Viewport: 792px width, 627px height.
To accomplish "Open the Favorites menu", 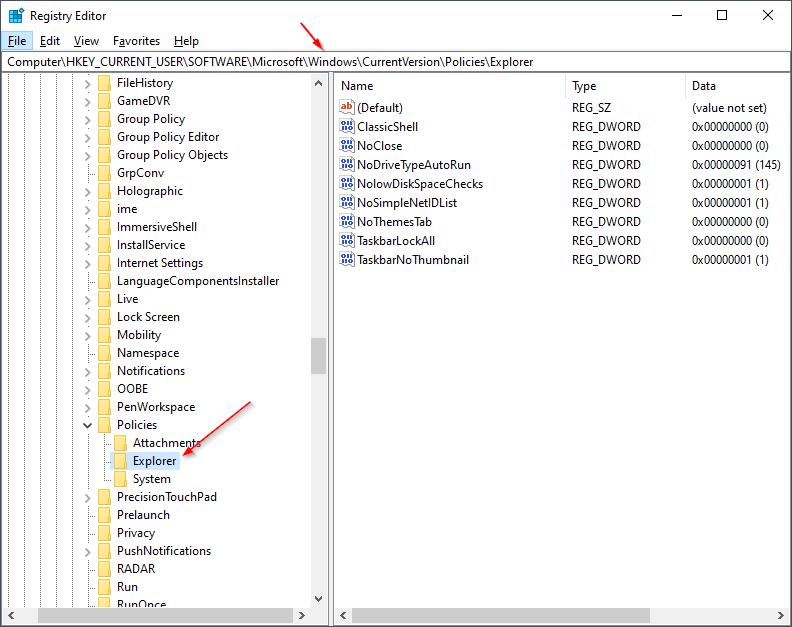I will tap(136, 41).
